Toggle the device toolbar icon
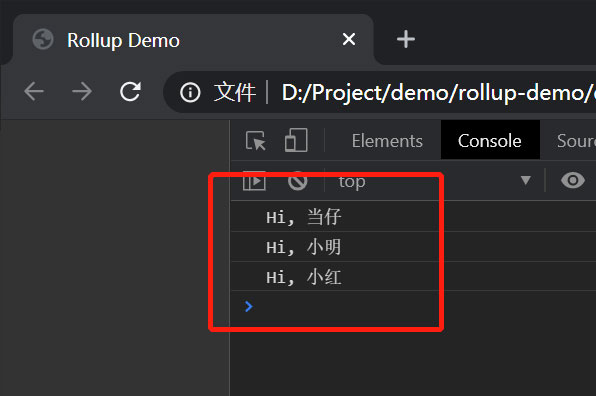Viewport: 596px width, 396px height. click(x=296, y=141)
